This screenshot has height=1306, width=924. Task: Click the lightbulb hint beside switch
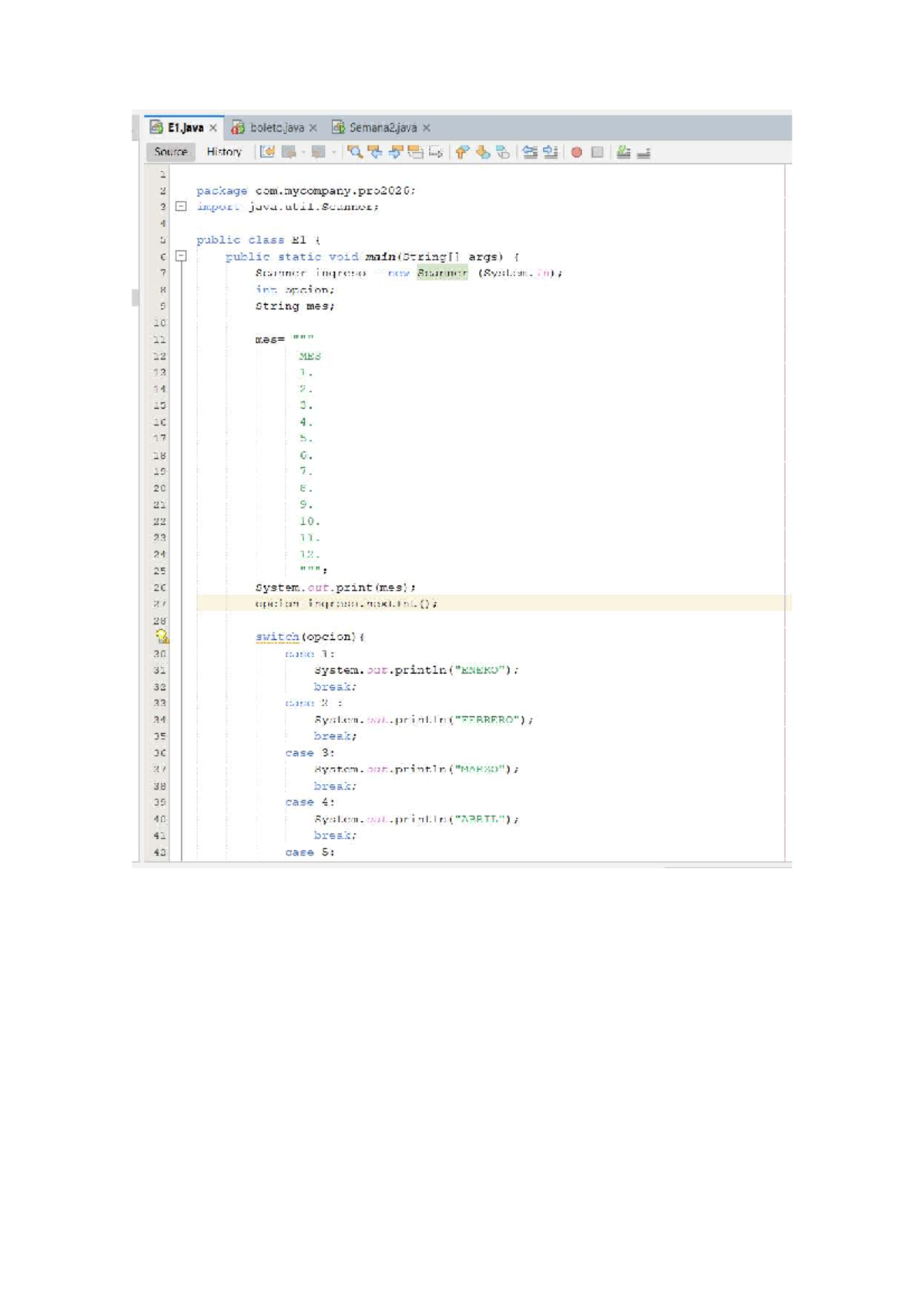162,636
